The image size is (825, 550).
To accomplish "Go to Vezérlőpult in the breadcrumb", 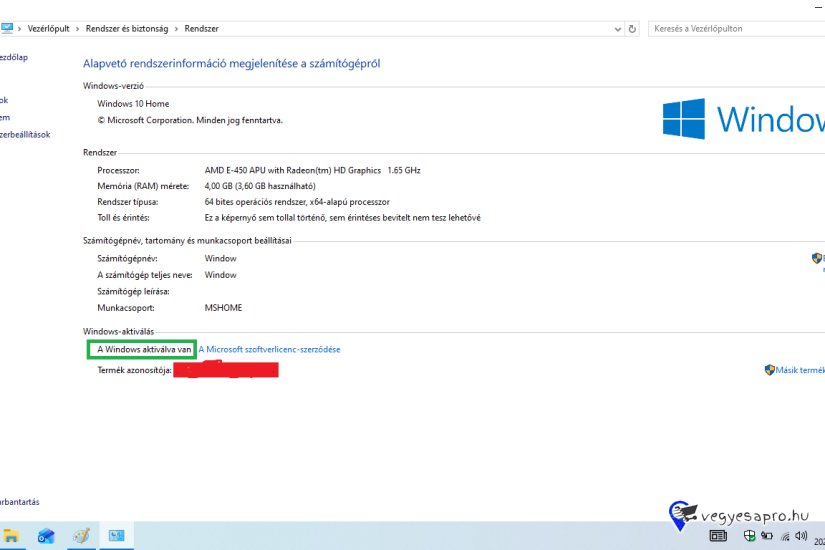I will coord(49,29).
